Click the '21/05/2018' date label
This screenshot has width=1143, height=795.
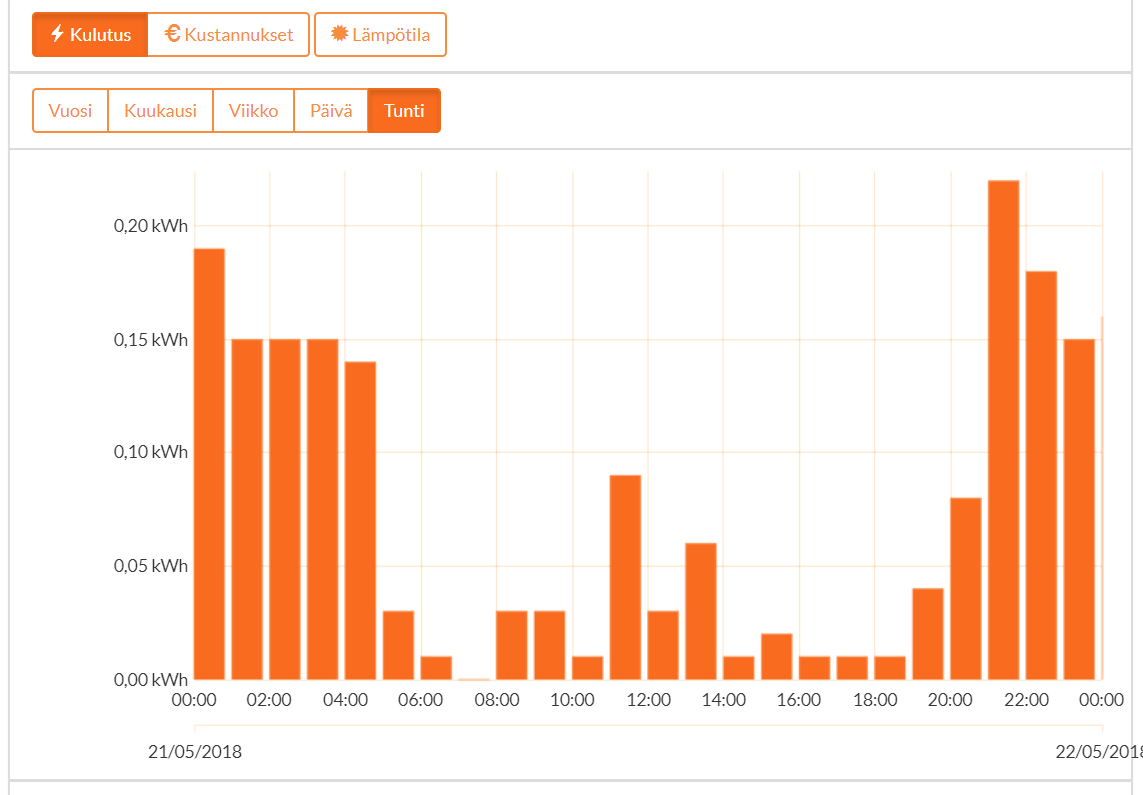point(195,752)
